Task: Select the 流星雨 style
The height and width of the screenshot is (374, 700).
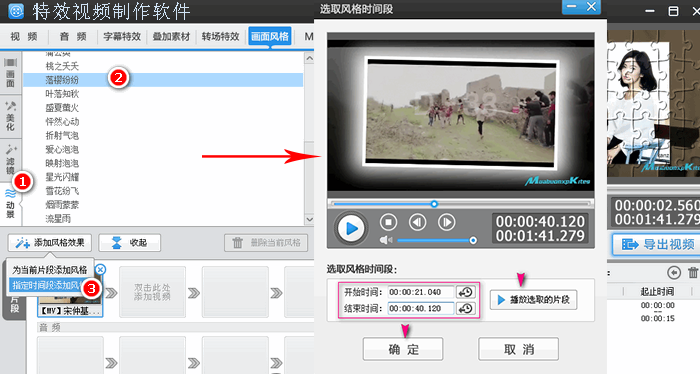Action: point(58,218)
